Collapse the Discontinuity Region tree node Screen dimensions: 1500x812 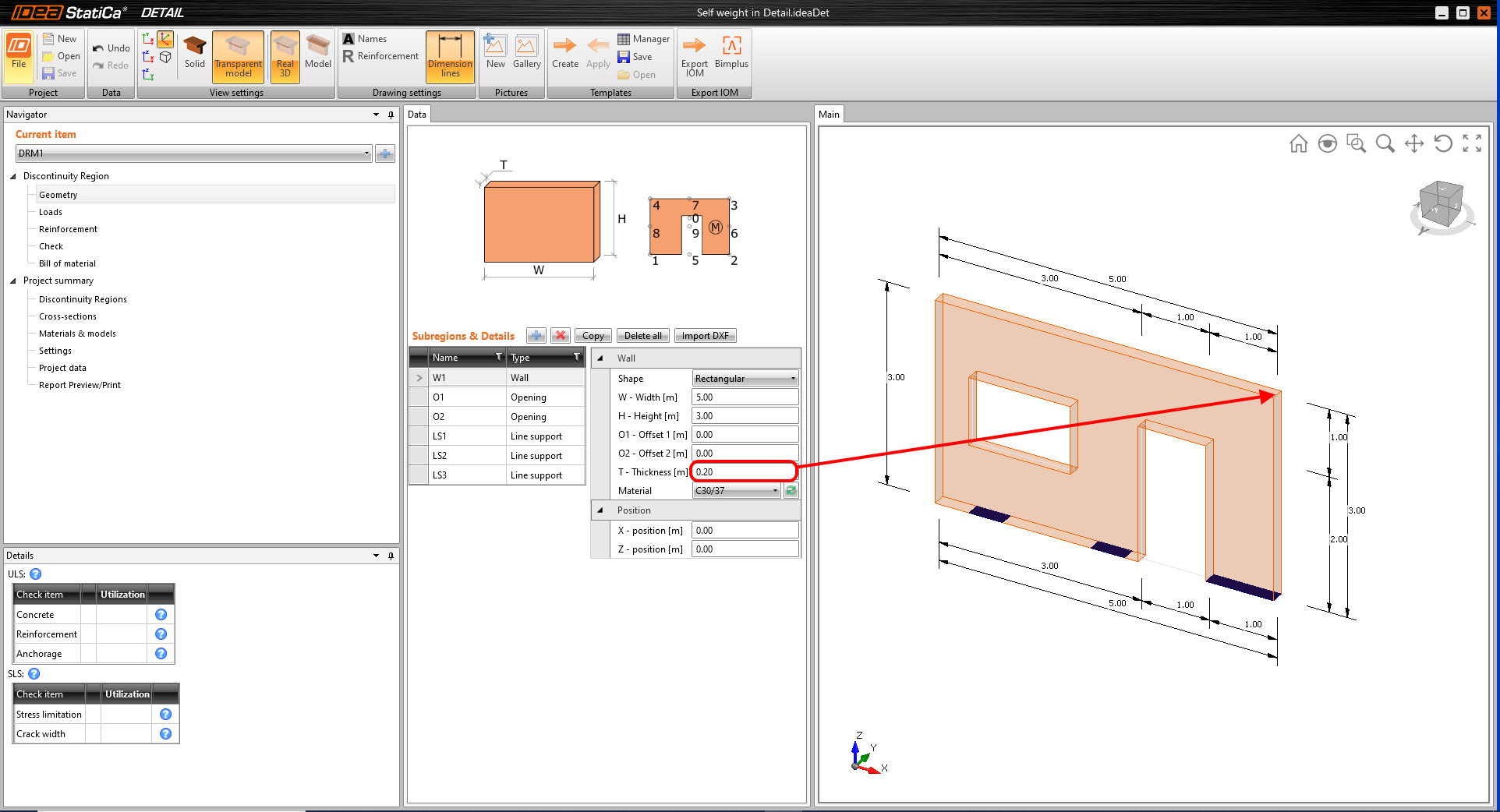pyautogui.click(x=13, y=176)
